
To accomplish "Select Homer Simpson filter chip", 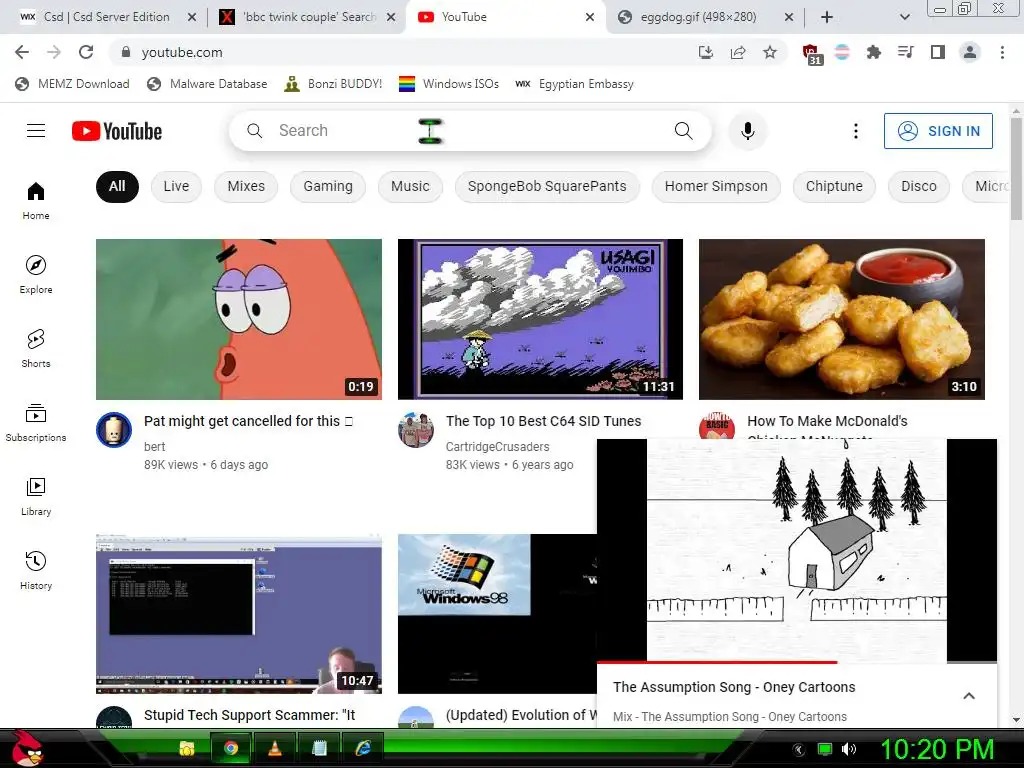I will click(716, 186).
